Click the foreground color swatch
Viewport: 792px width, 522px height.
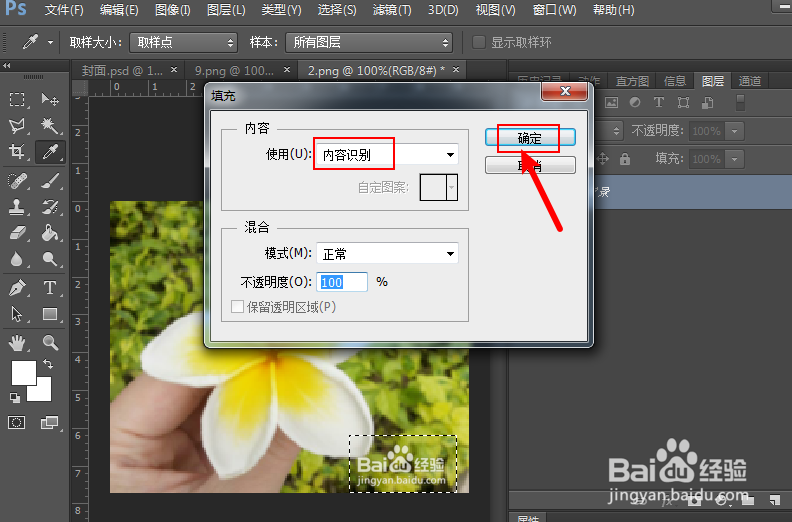pyautogui.click(x=24, y=373)
